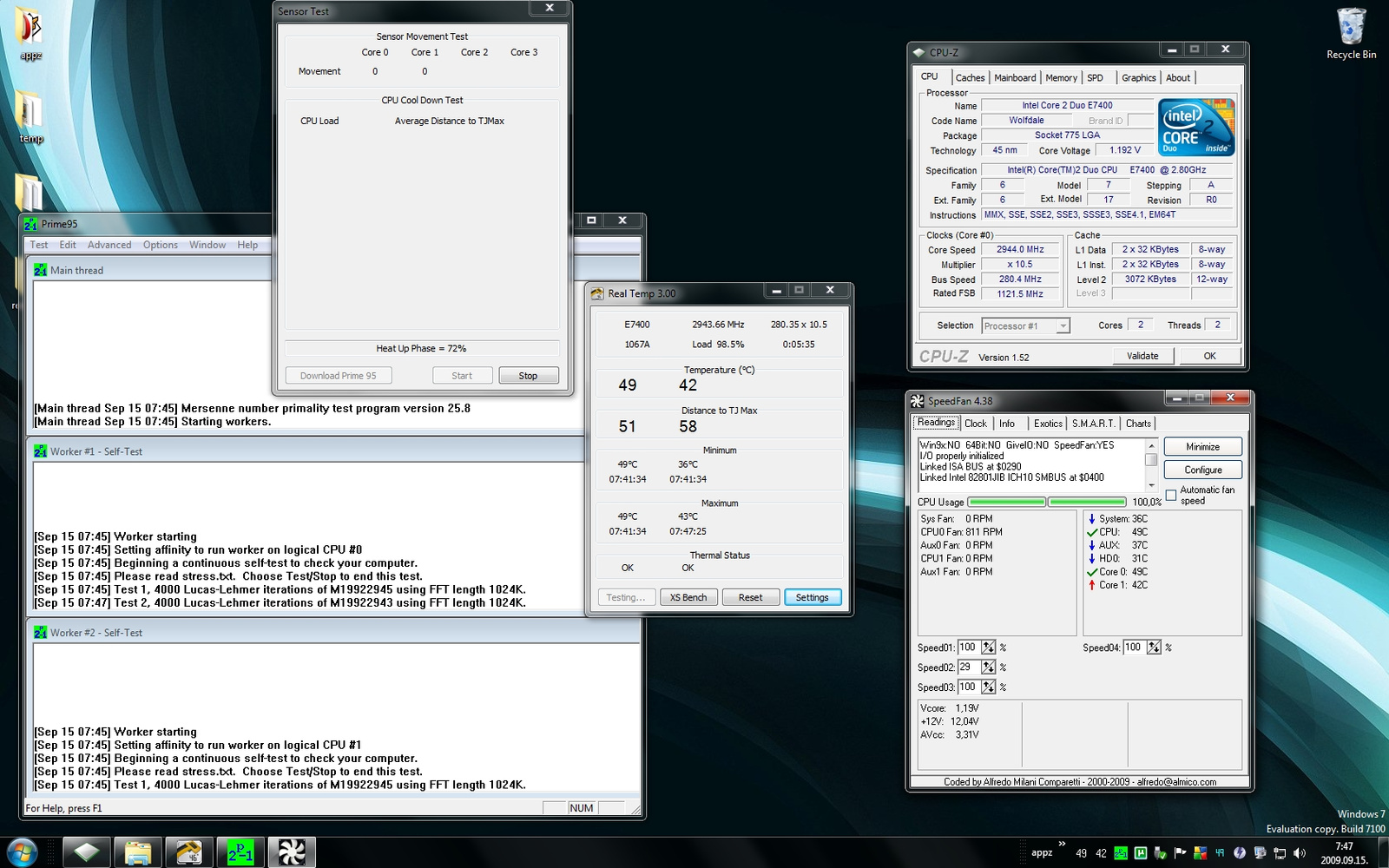Screen dimensions: 1389x868
Task: Click Safely Remove Hardware tray icon
Action: [1160, 853]
